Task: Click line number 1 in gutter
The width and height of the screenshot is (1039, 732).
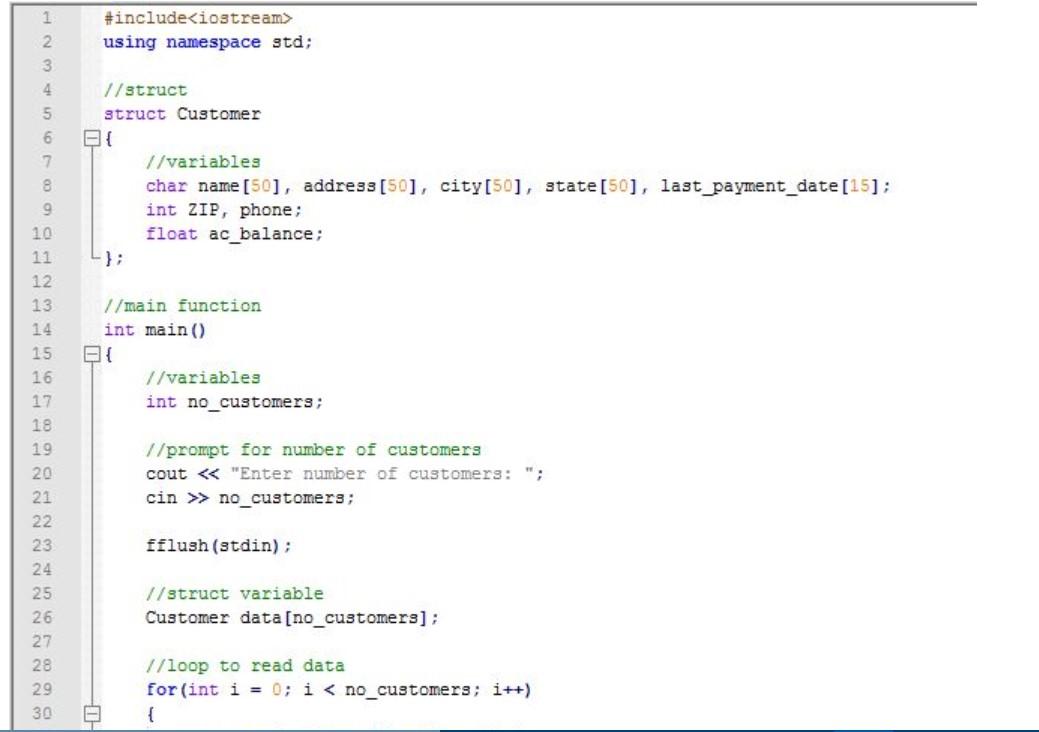Action: coord(46,18)
